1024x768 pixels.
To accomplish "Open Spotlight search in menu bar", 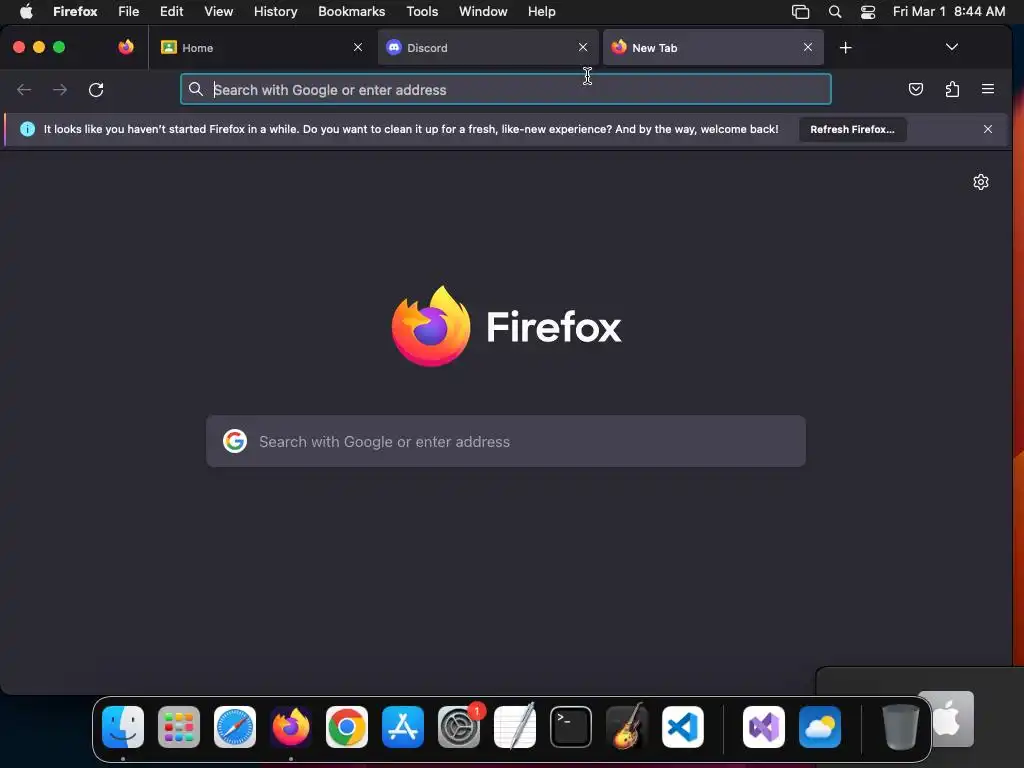I will [x=835, y=12].
